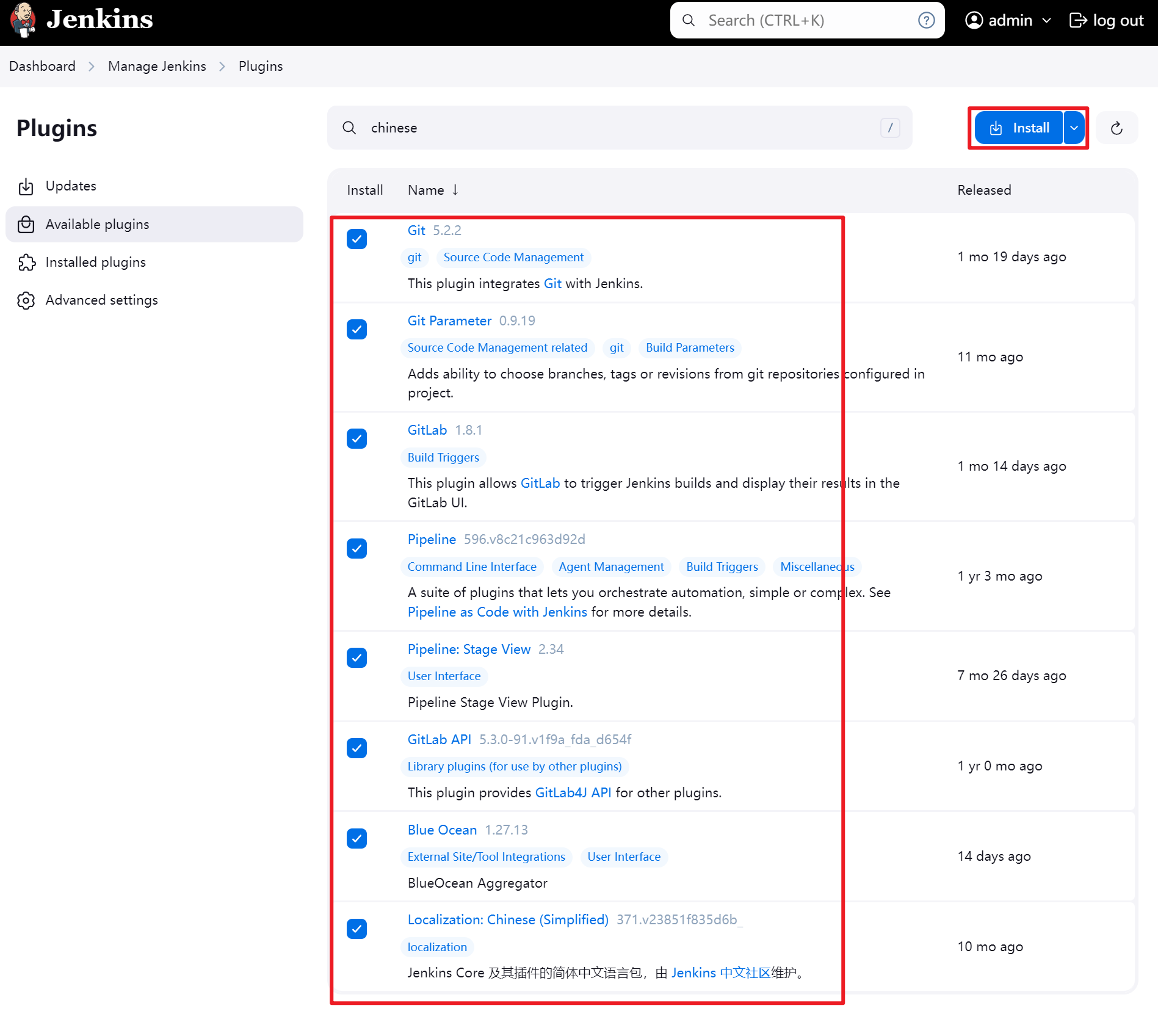
Task: Click the admin user avatar icon
Action: tap(974, 20)
